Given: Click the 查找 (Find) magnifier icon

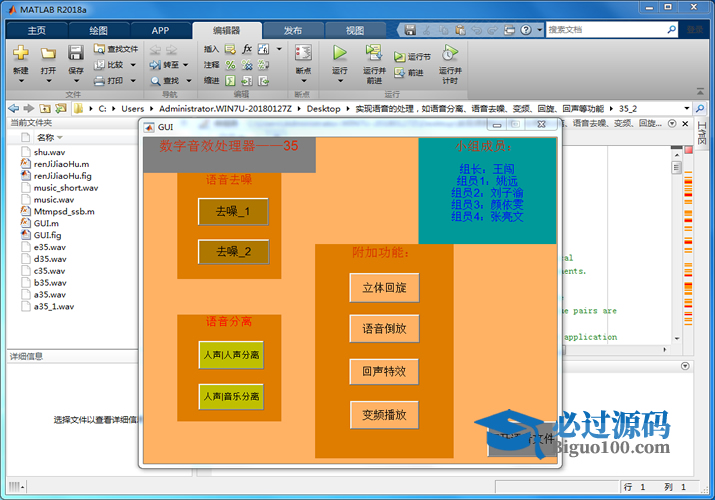Looking at the screenshot, I should coord(155,81).
